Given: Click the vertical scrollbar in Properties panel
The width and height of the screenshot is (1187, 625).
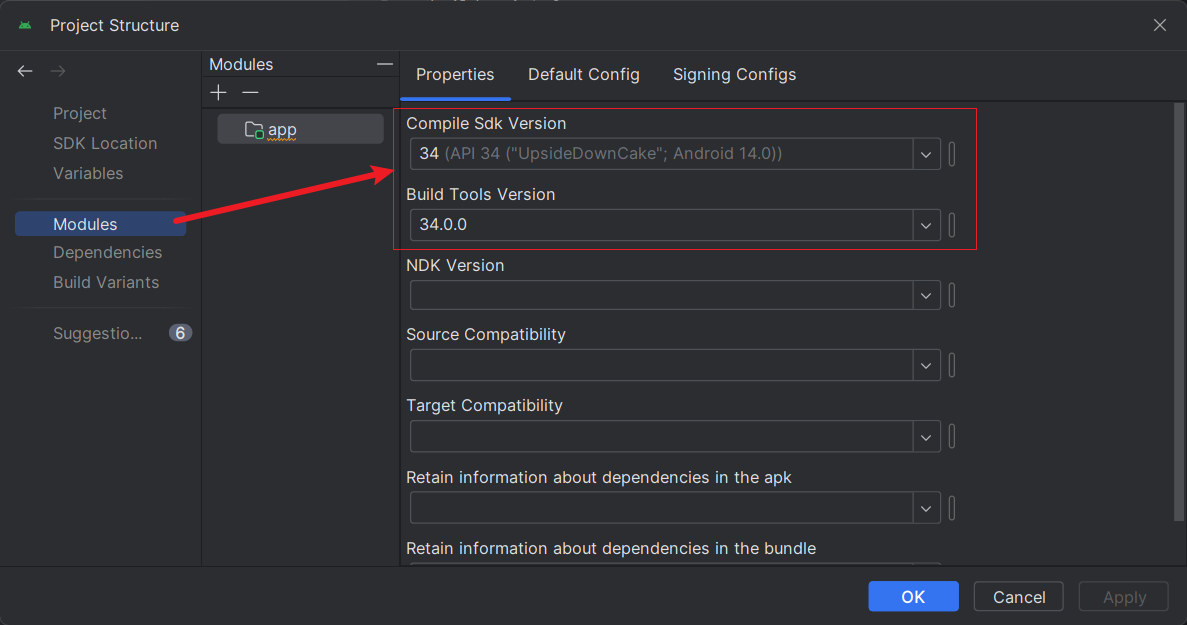Looking at the screenshot, I should (x=1178, y=310).
